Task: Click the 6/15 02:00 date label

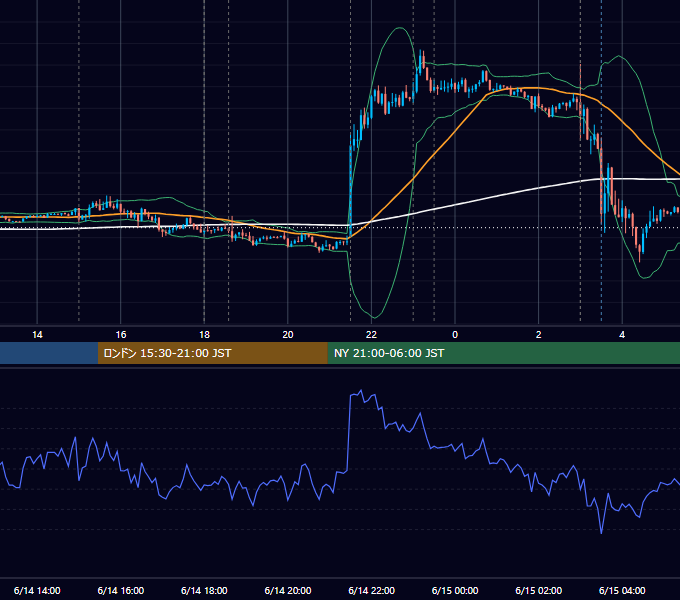Action: coord(539,590)
